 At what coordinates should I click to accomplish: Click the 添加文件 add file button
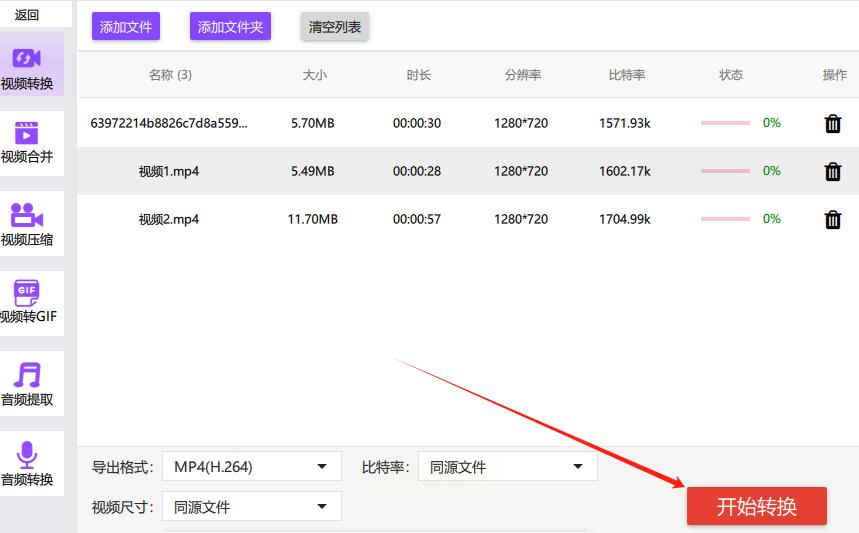coord(126,27)
